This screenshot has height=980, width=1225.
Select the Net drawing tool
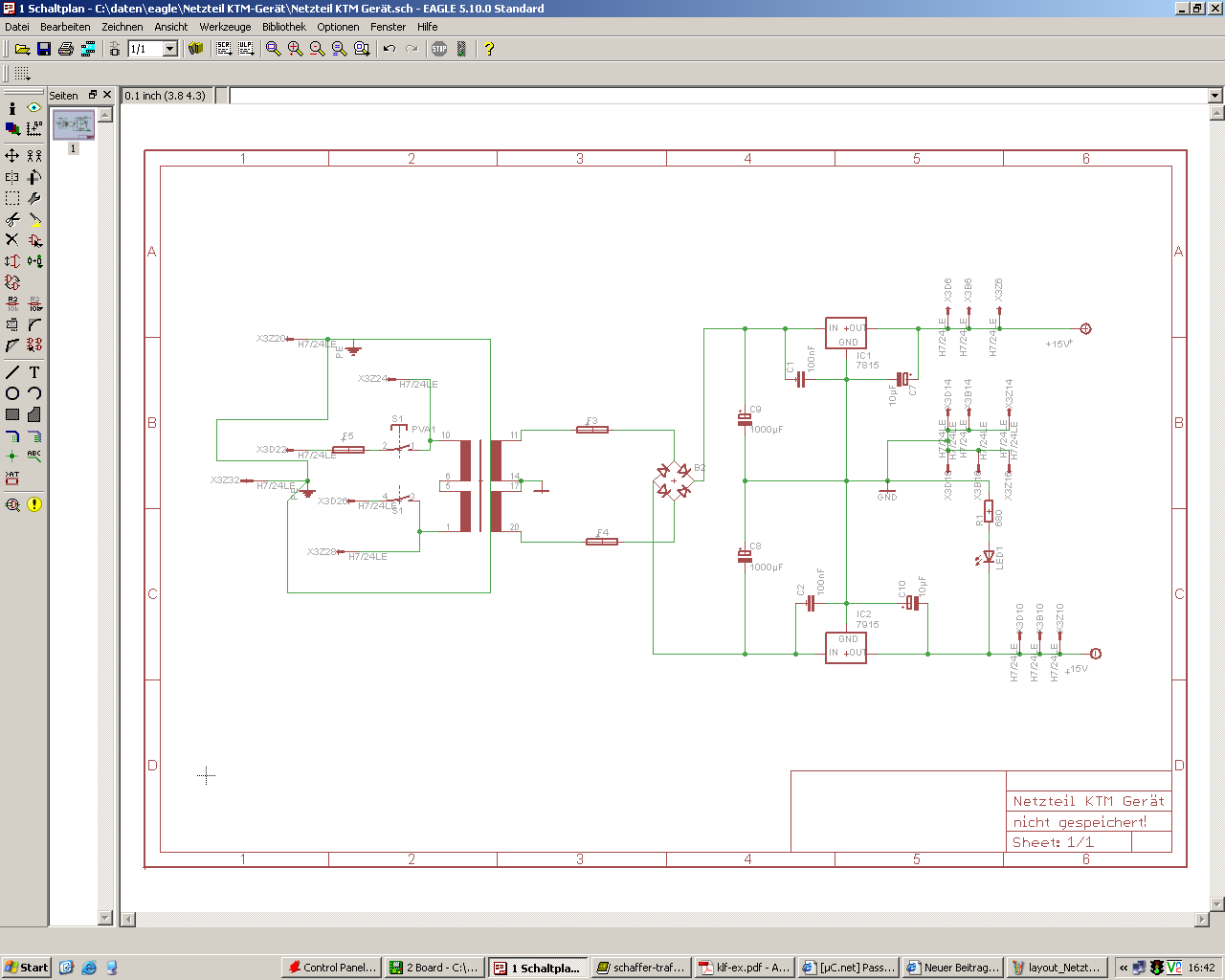click(34, 435)
